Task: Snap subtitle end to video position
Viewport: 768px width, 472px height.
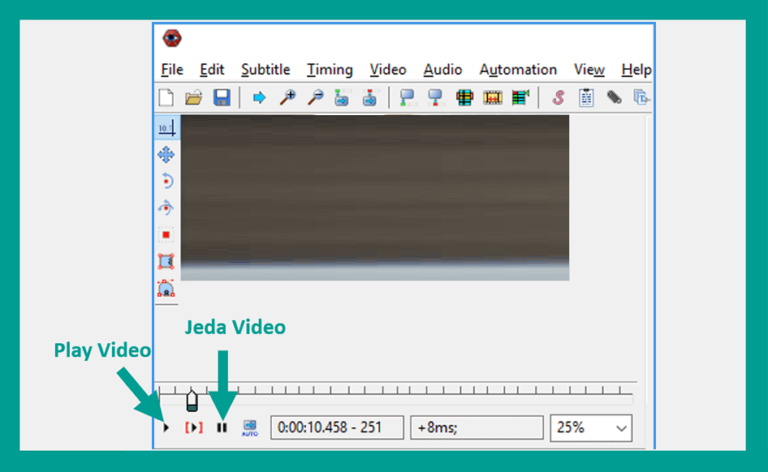Action: pos(435,97)
